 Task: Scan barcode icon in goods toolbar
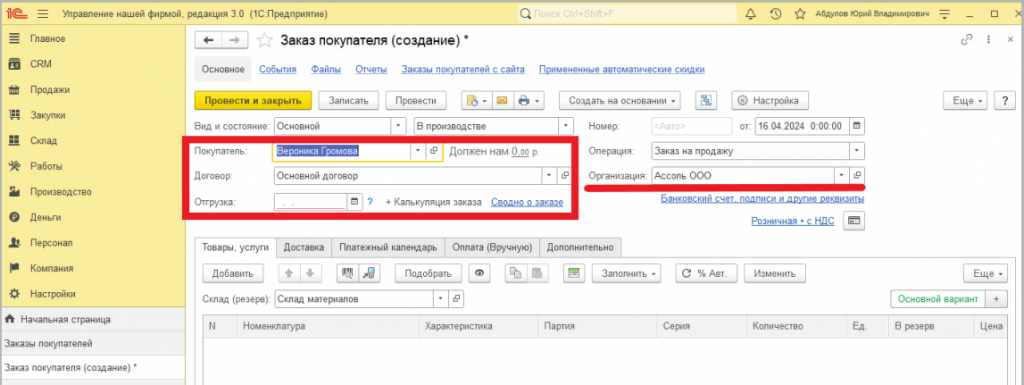(348, 273)
